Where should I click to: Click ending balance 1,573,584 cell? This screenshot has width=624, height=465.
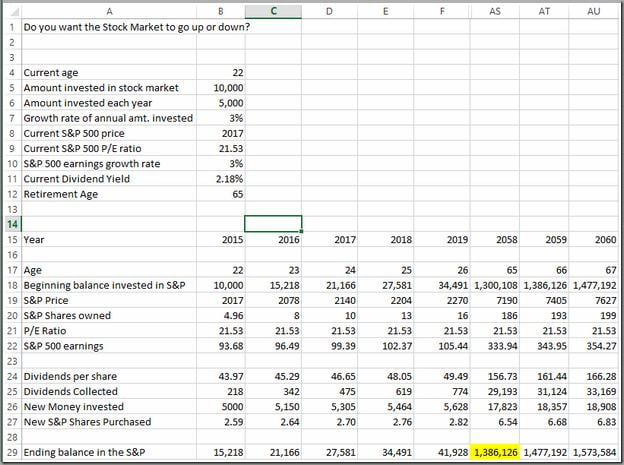[x=593, y=452]
